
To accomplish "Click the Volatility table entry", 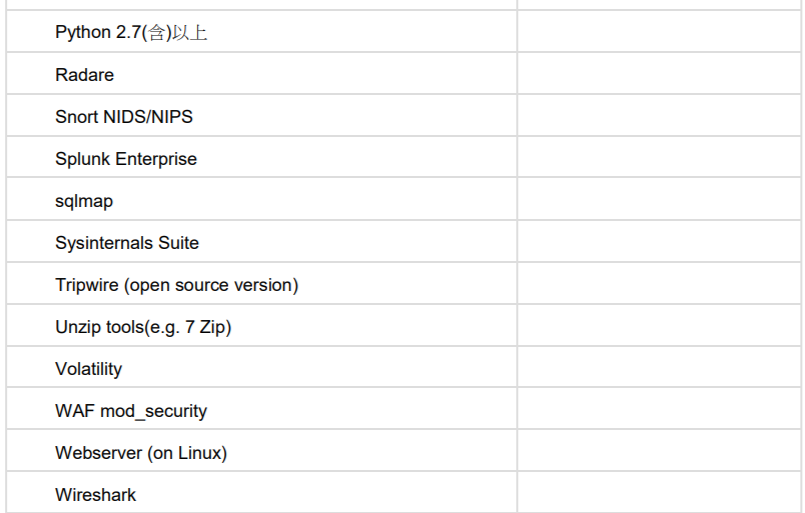I will point(89,369).
